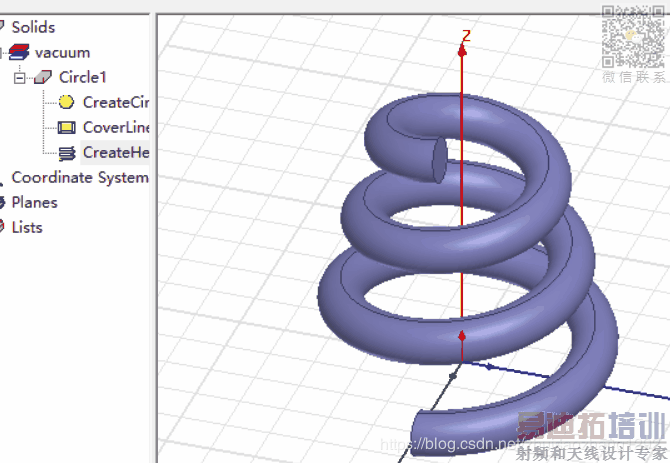Click the flat end face of helix top
The width and height of the screenshot is (670, 463).
coord(440,161)
